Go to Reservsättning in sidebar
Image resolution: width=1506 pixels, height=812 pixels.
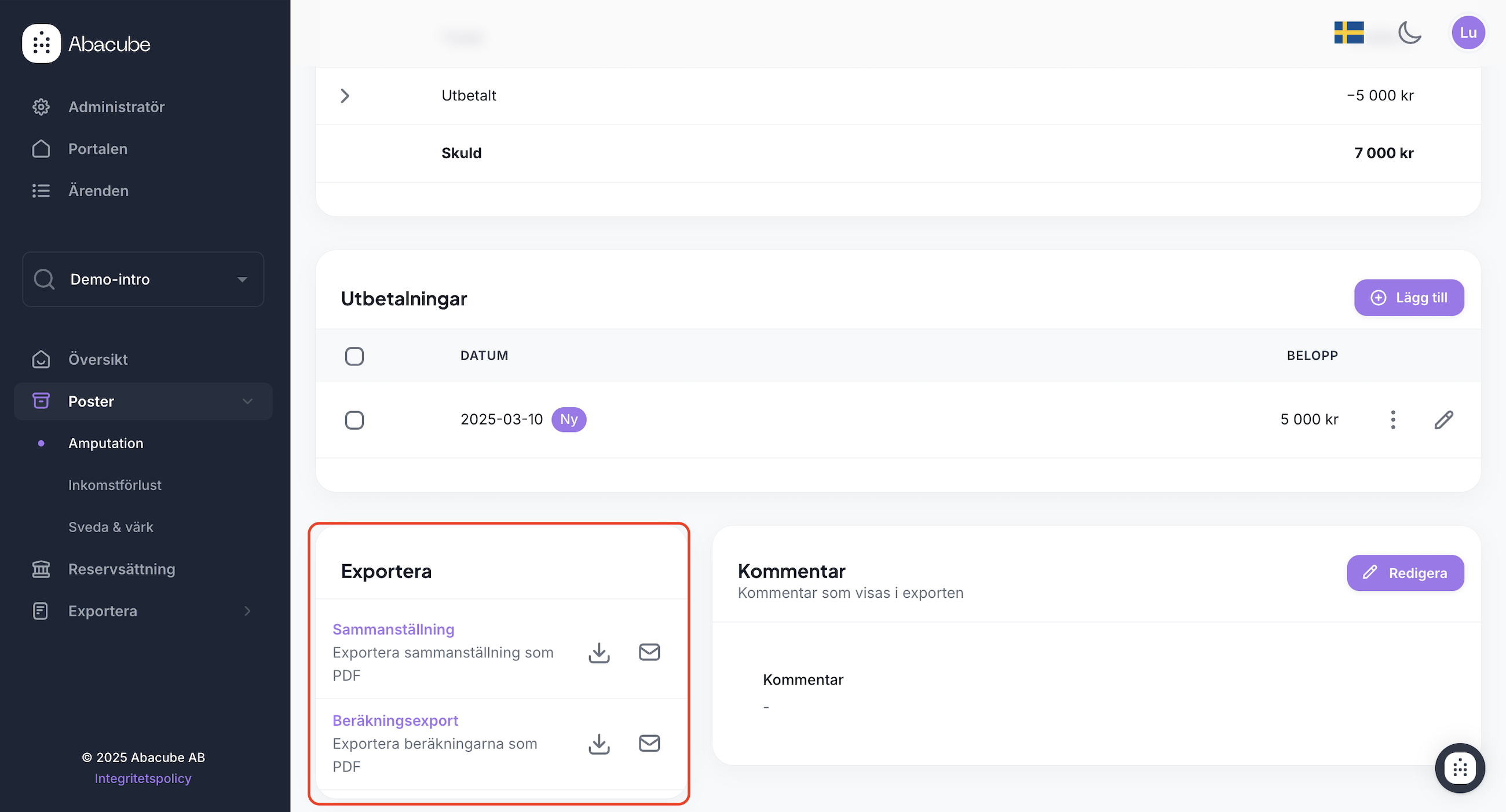122,569
